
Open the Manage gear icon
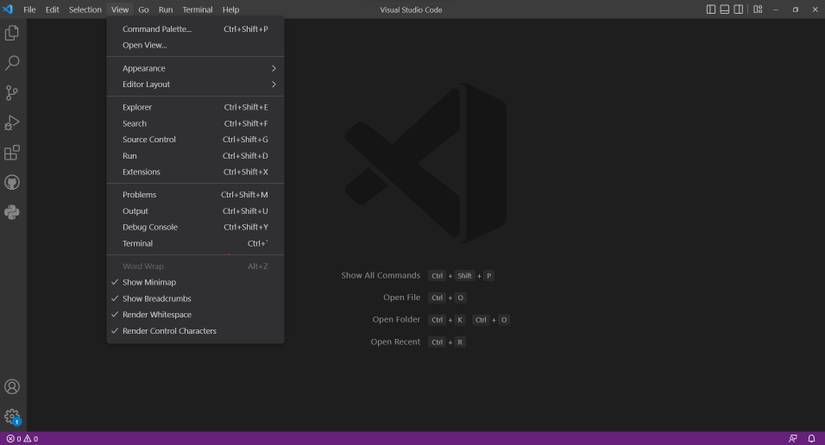tap(12, 417)
